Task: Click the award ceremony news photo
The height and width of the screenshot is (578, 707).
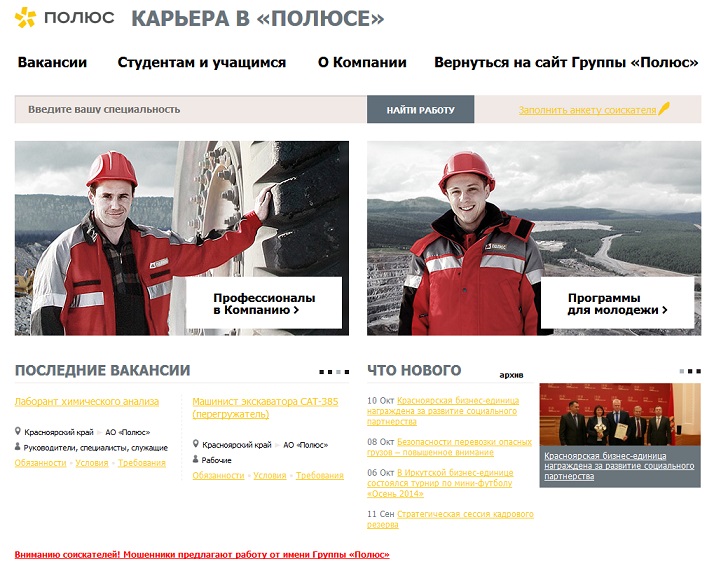Action: click(620, 414)
